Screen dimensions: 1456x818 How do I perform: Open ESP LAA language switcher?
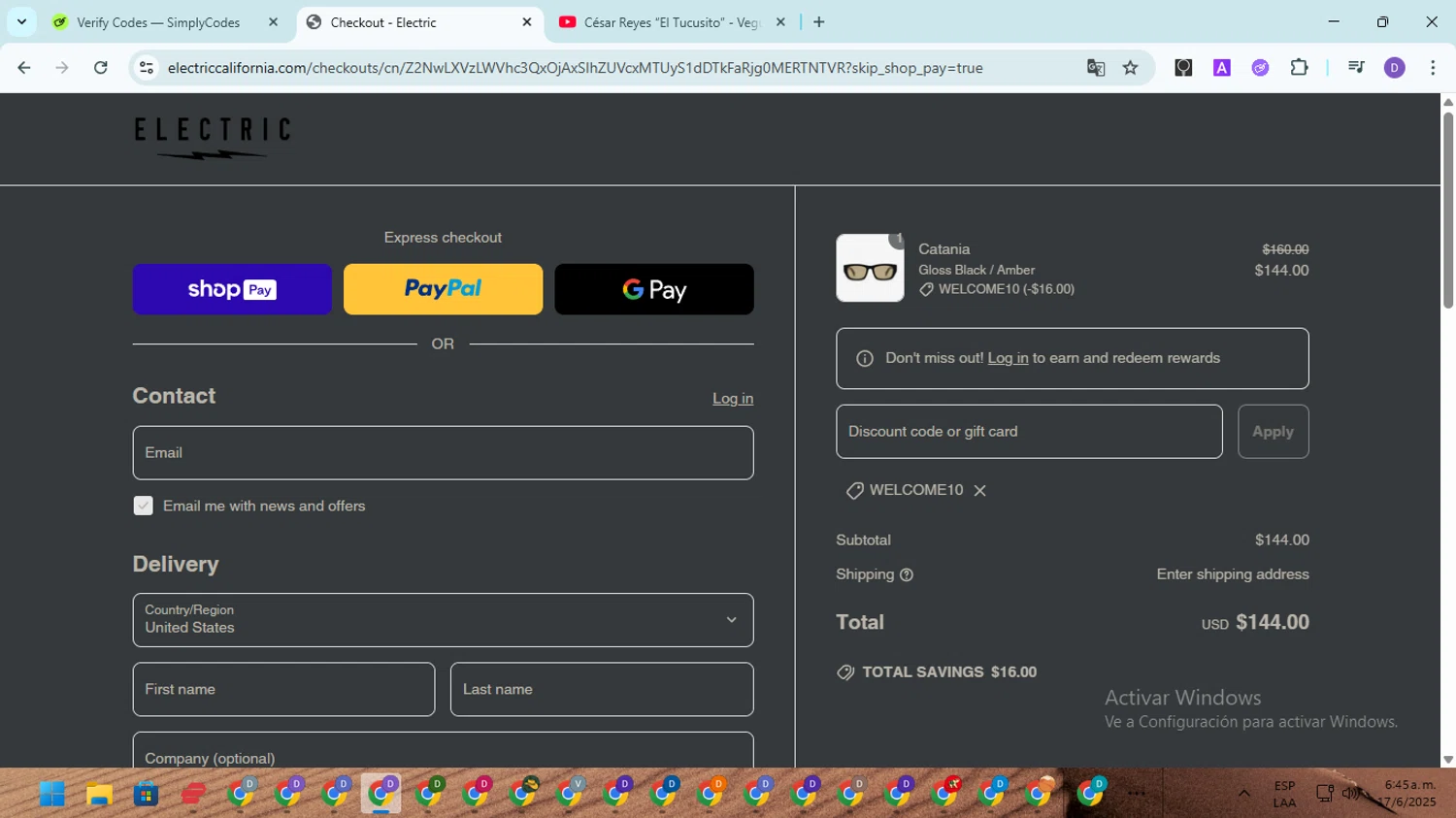point(1284,794)
